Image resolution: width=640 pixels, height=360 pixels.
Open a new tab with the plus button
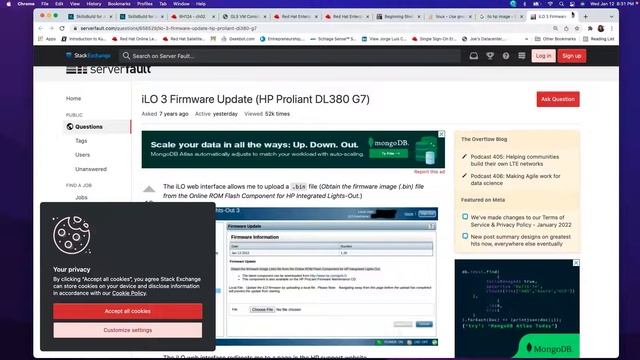coord(585,16)
